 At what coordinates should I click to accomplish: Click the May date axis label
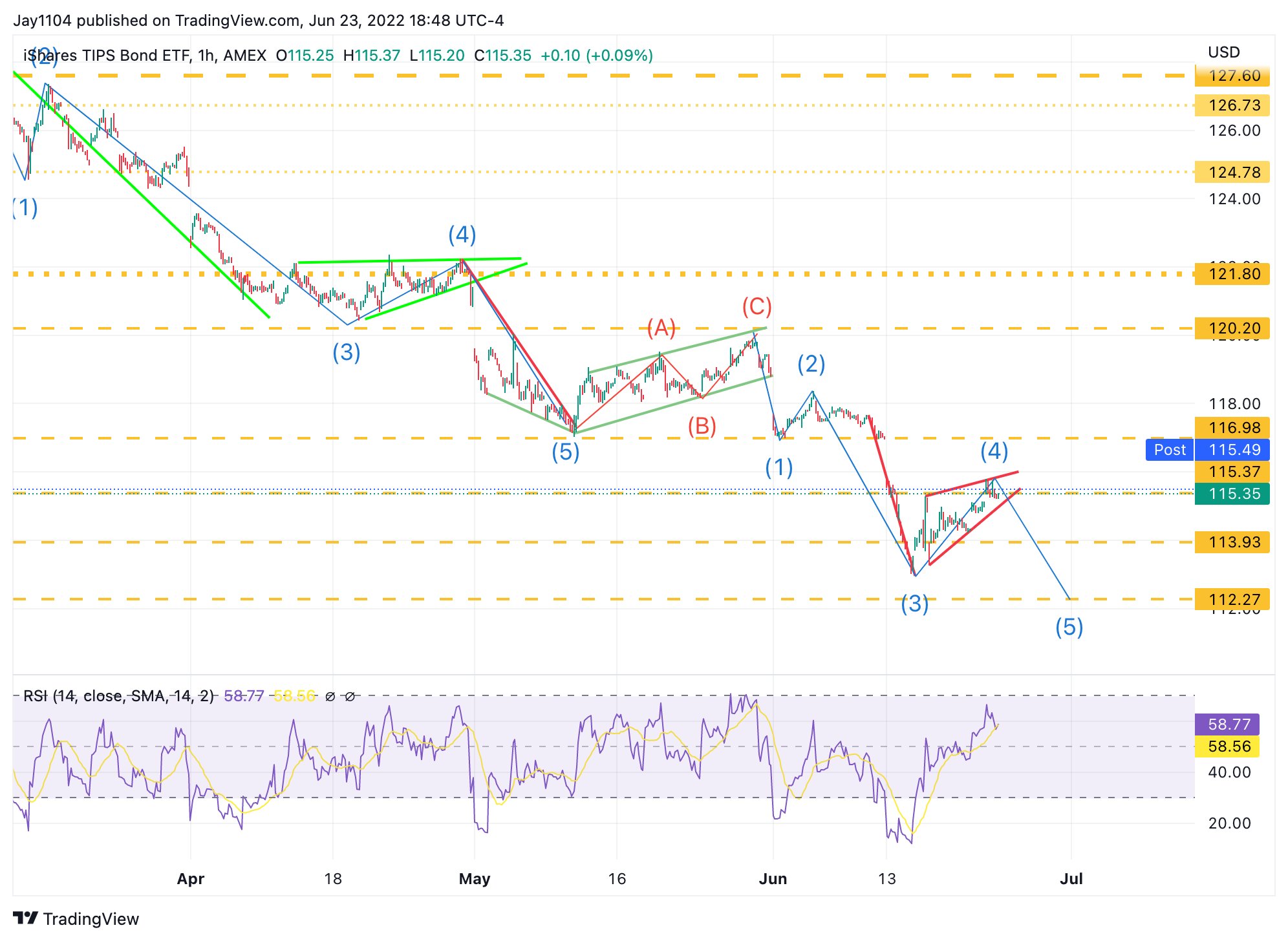click(474, 879)
